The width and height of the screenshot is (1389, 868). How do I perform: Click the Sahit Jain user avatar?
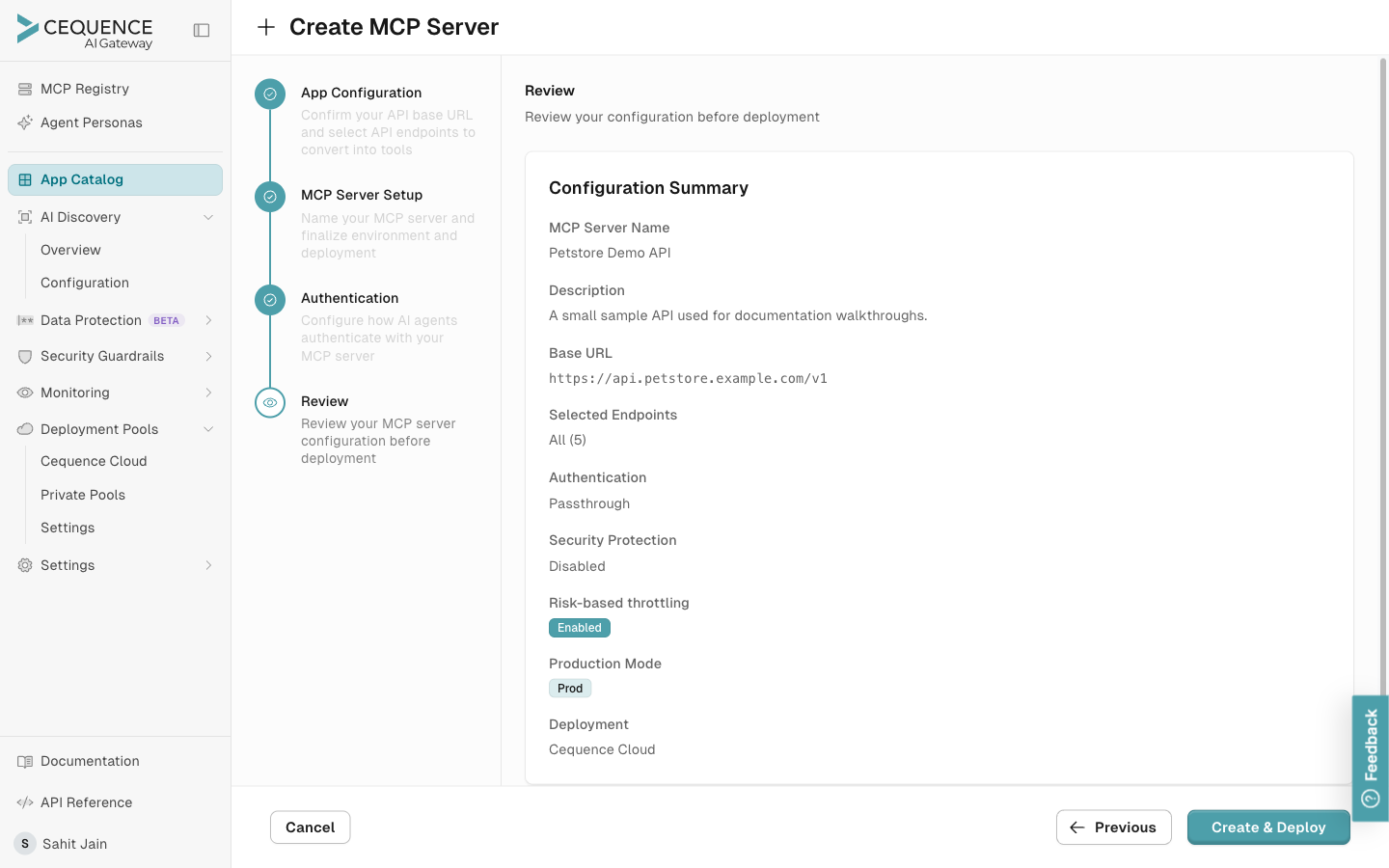tap(25, 844)
